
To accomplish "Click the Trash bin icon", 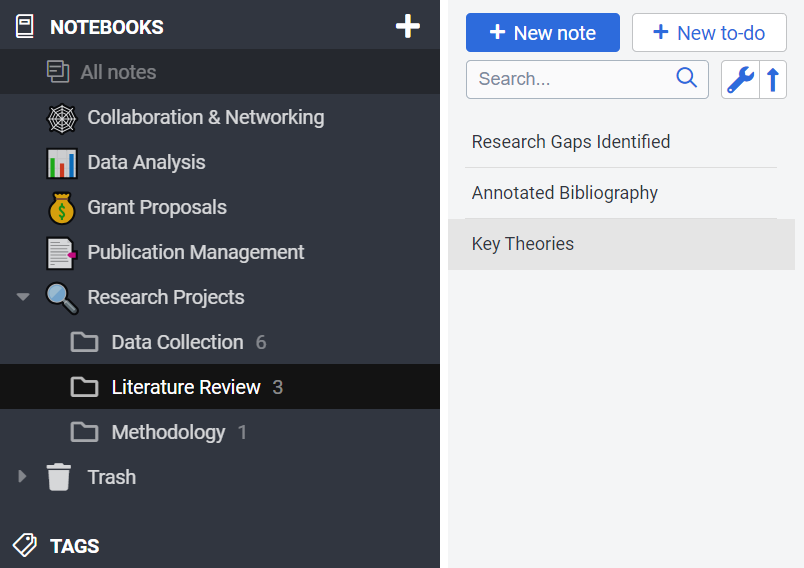I will tap(59, 477).
